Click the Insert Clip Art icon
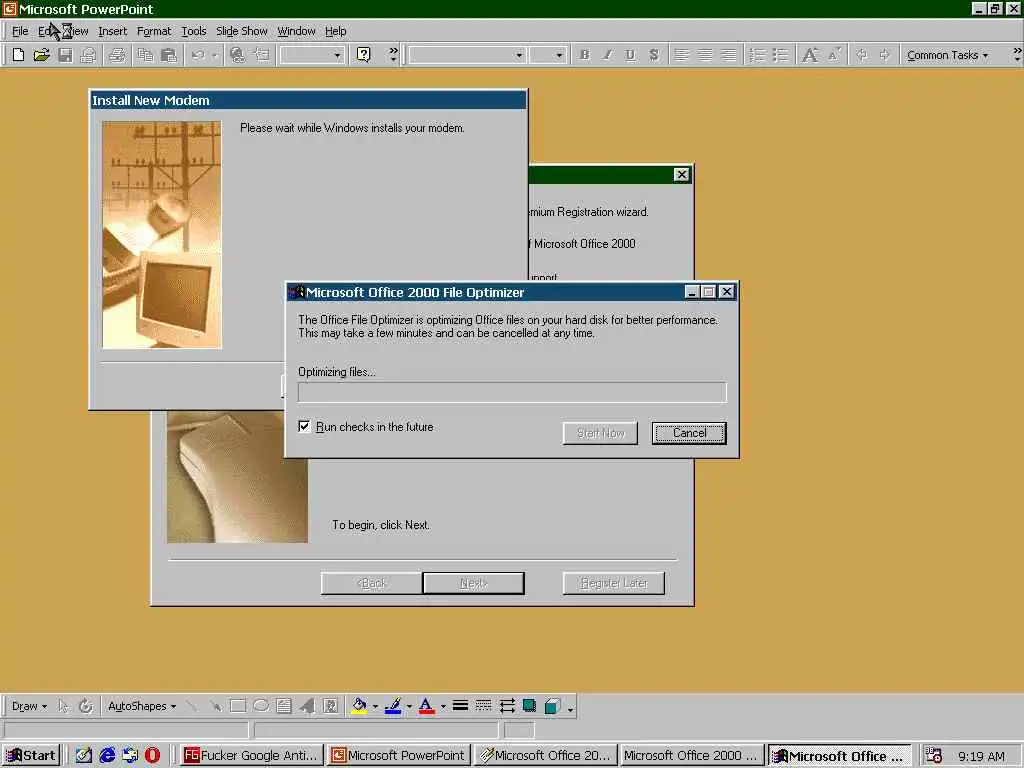 tap(330, 705)
